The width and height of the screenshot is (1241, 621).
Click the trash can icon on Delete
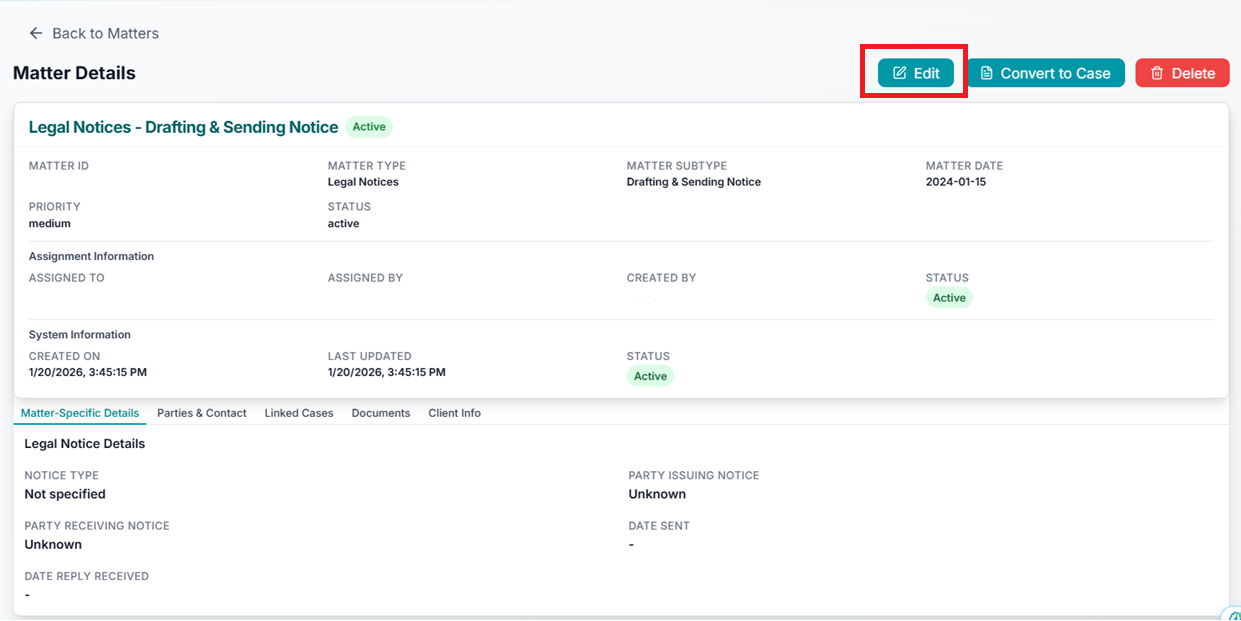1157,73
